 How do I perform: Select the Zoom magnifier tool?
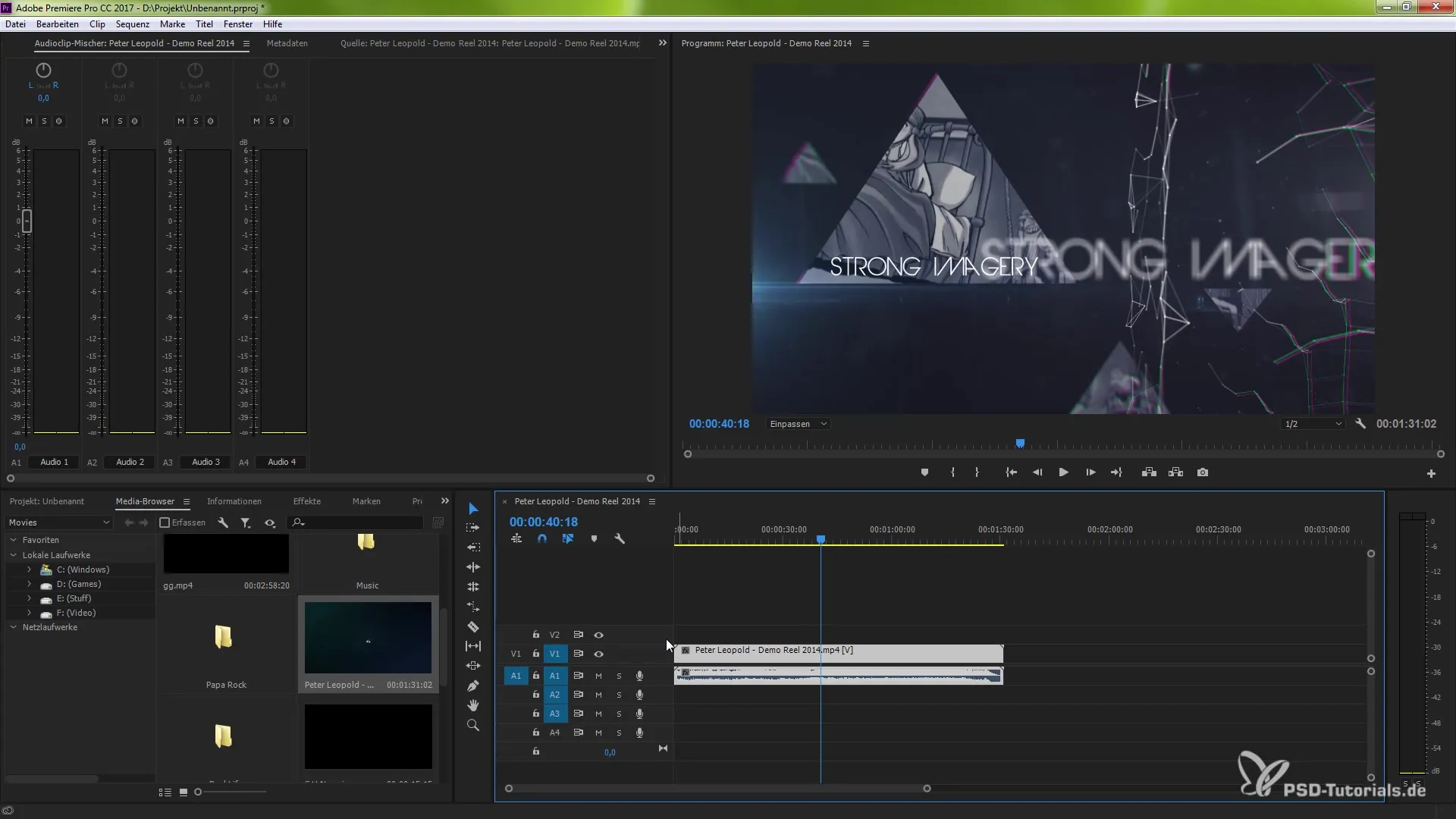point(473,726)
